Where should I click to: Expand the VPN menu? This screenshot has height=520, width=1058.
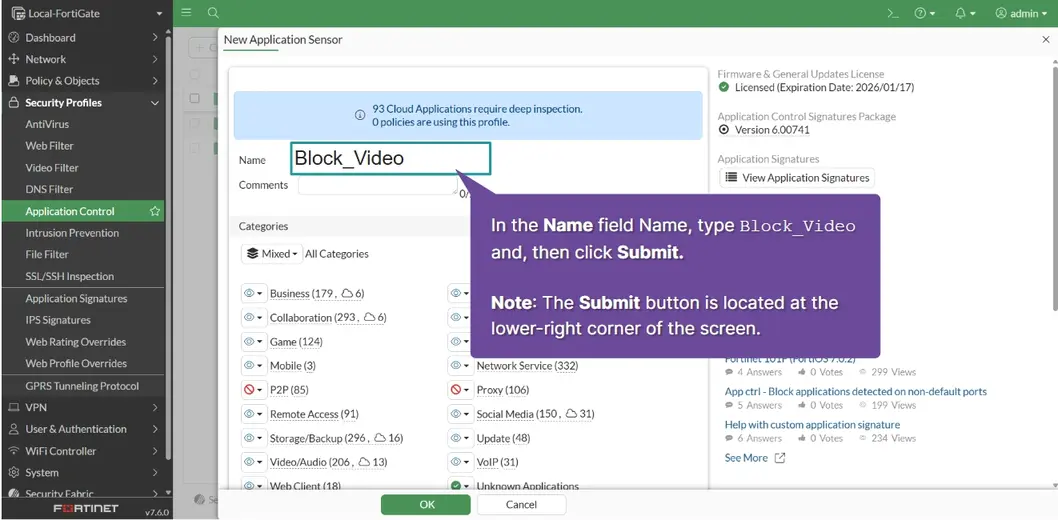[84, 407]
